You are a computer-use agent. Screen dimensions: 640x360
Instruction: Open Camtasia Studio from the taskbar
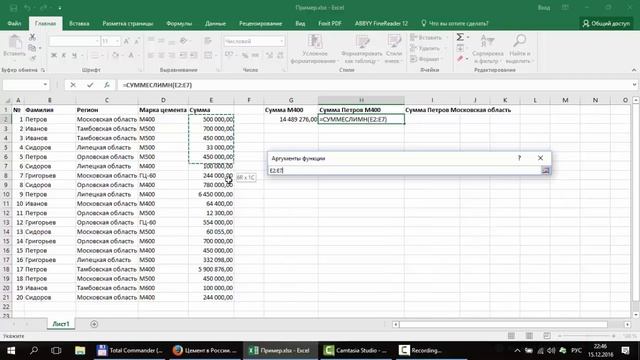(355, 350)
